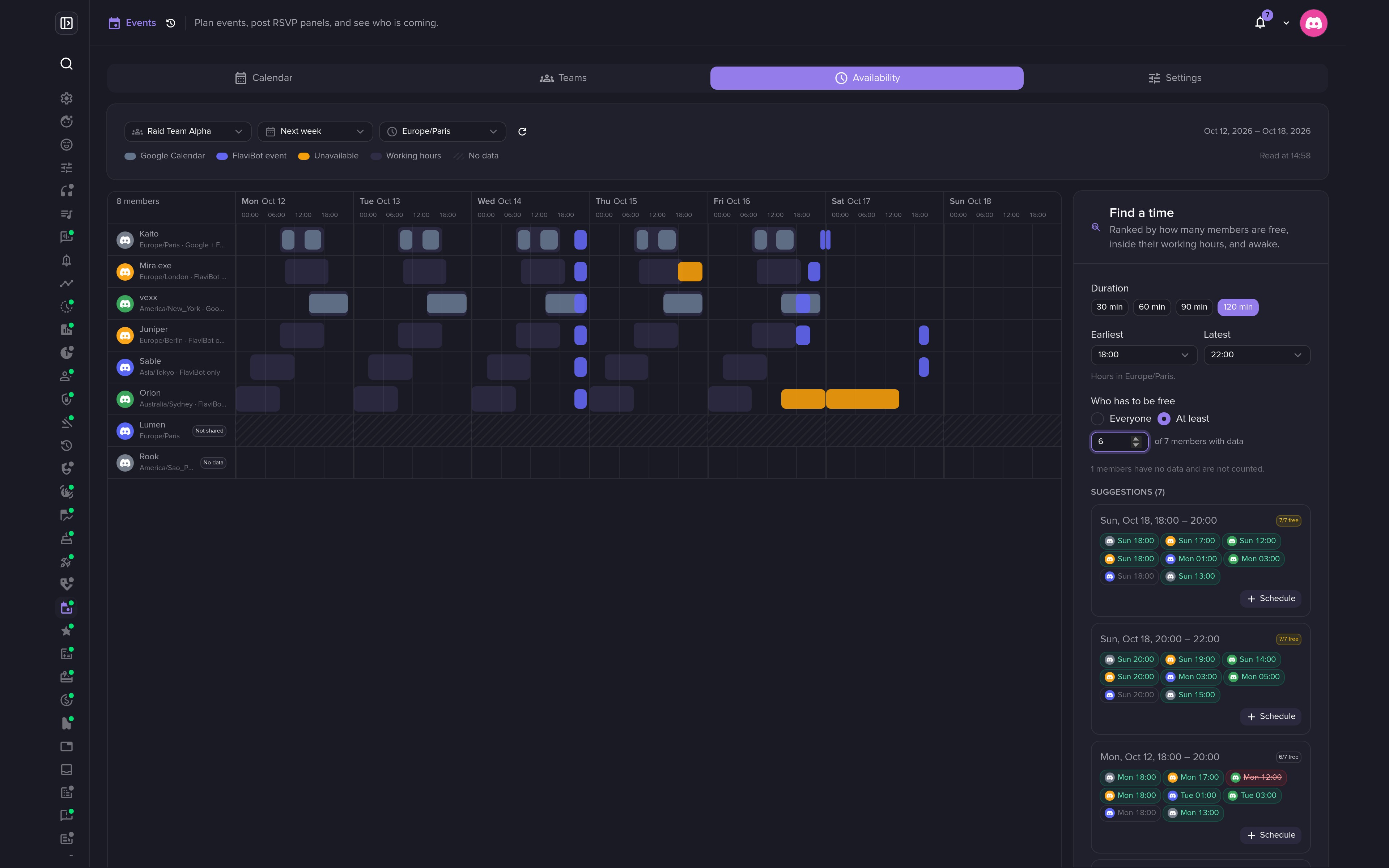Open the Raid Team Alpha team dropdown

coord(188,131)
